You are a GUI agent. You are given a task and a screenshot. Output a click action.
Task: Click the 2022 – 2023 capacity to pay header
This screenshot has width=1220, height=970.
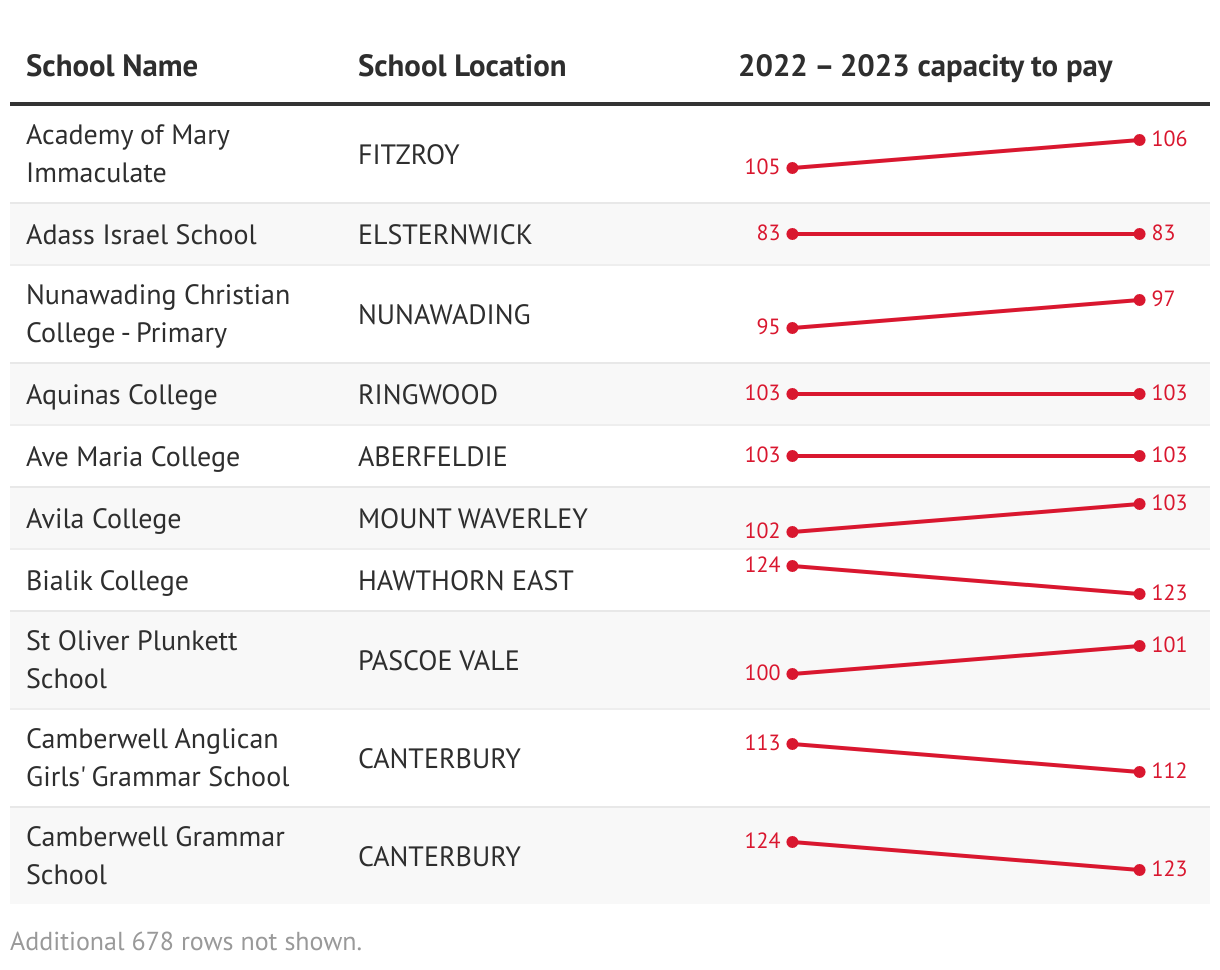926,66
